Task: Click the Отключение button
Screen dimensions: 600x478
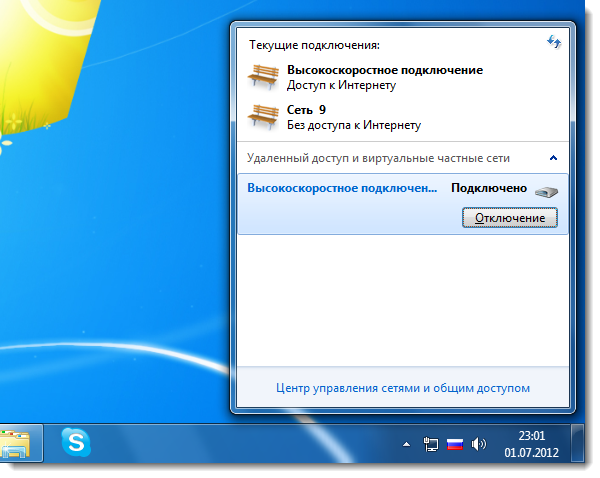Action: point(510,218)
